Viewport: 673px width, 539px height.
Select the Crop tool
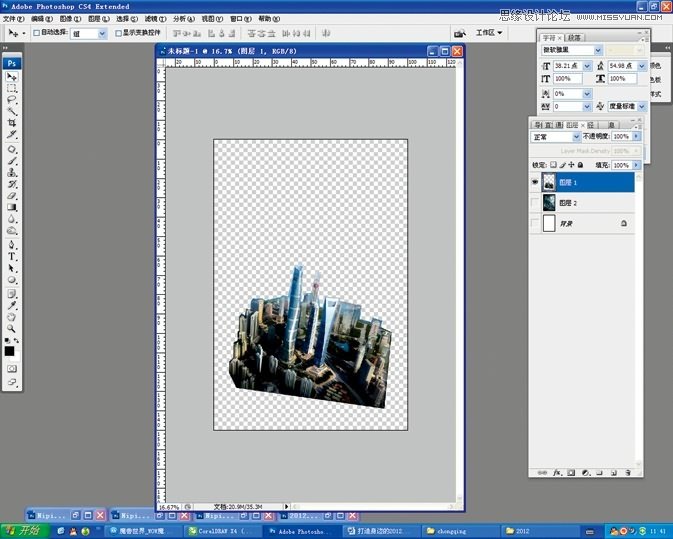12,123
